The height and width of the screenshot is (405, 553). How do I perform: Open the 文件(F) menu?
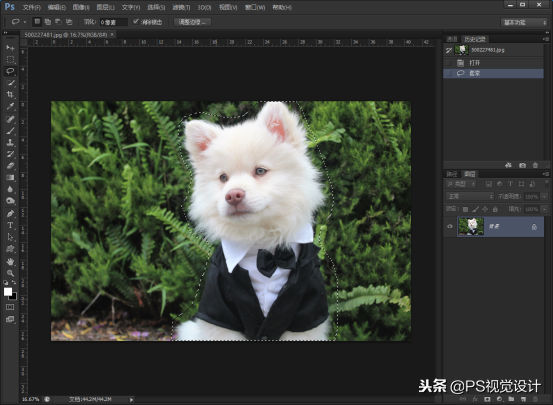tap(32, 7)
